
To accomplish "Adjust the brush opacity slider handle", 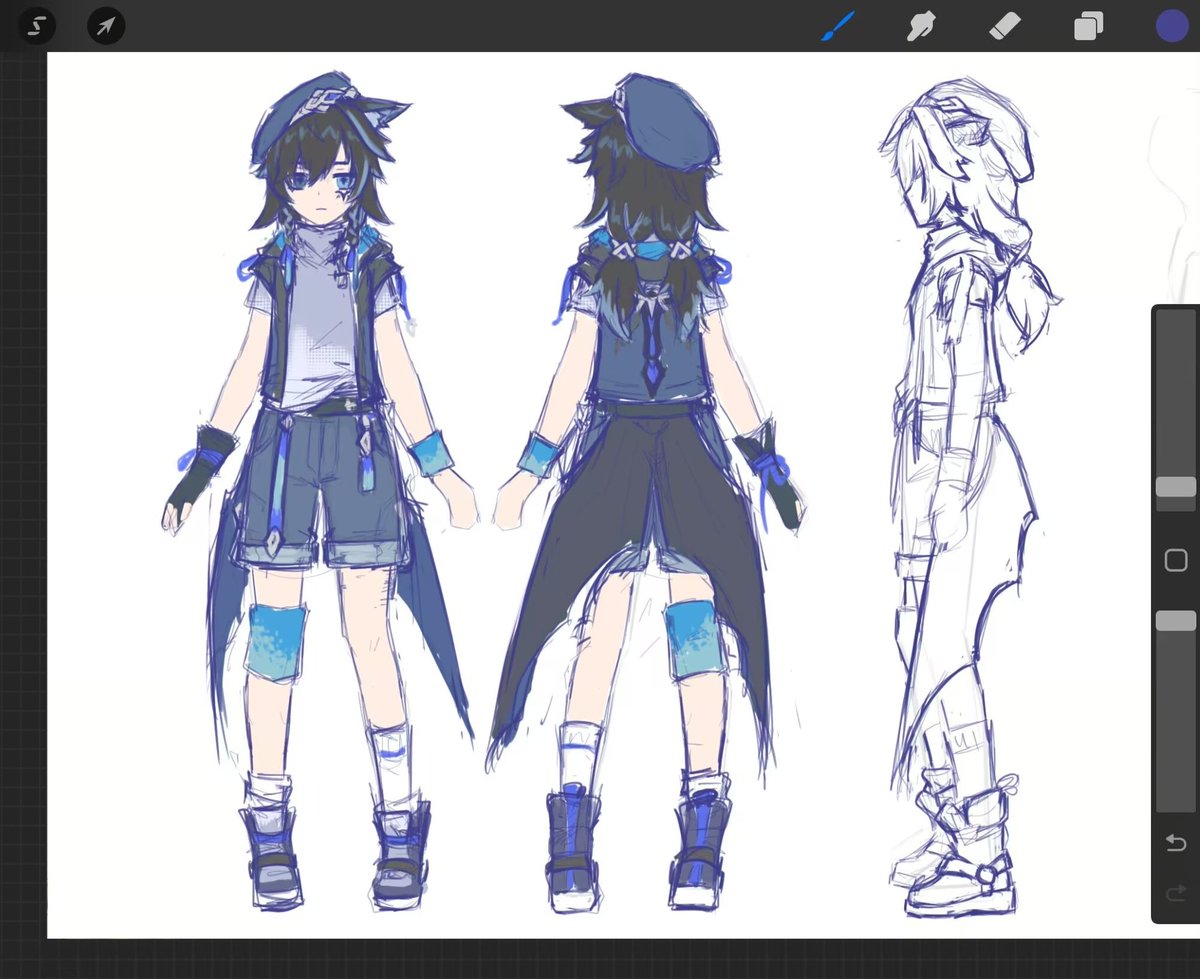I will click(1175, 621).
